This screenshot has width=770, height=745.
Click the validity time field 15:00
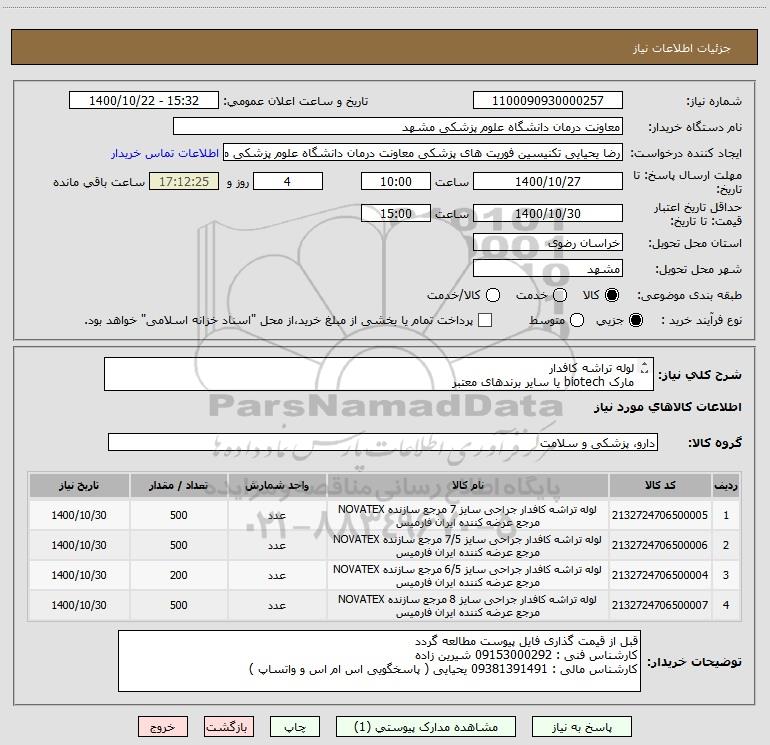point(396,213)
